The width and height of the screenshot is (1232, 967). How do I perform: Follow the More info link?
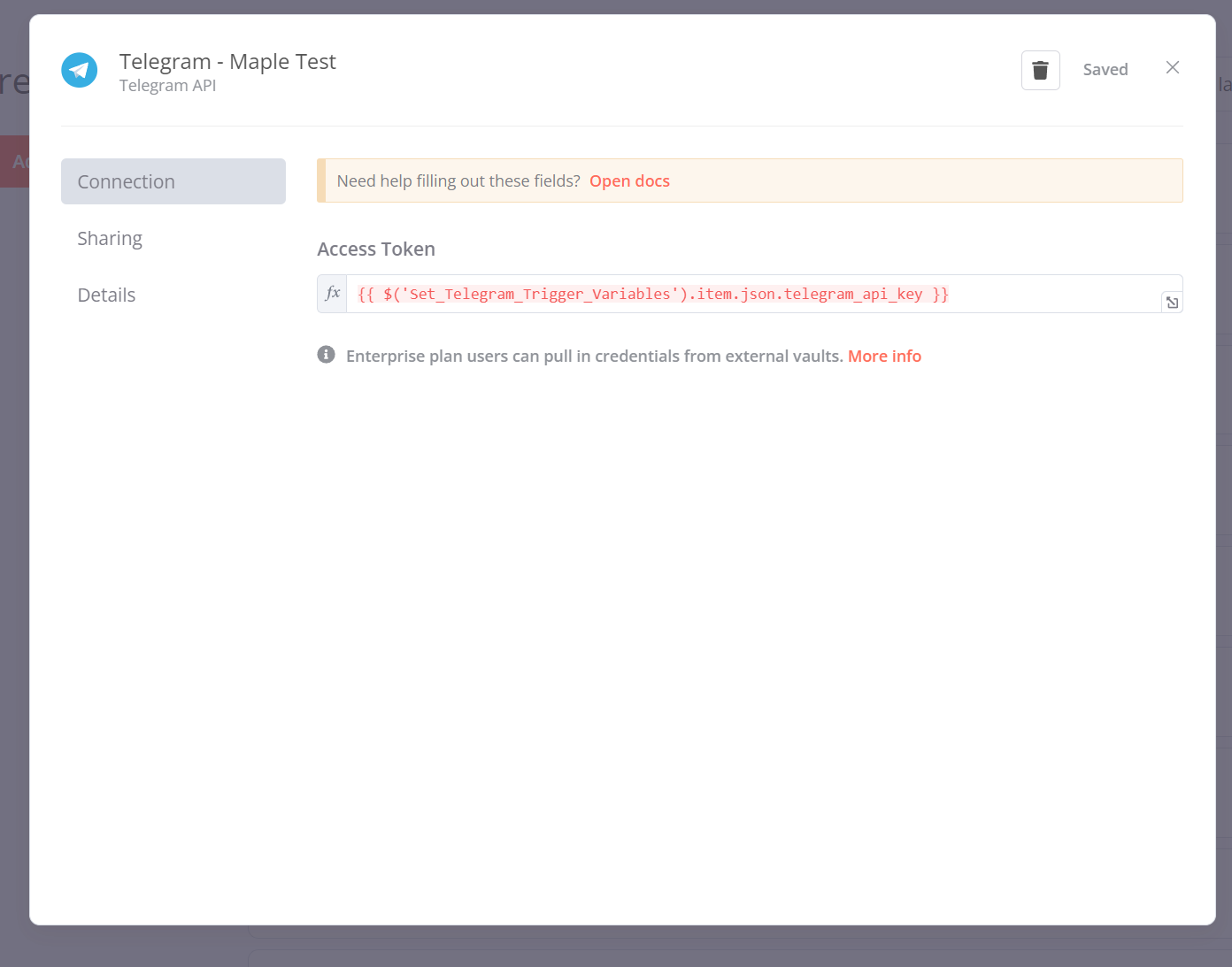(884, 356)
